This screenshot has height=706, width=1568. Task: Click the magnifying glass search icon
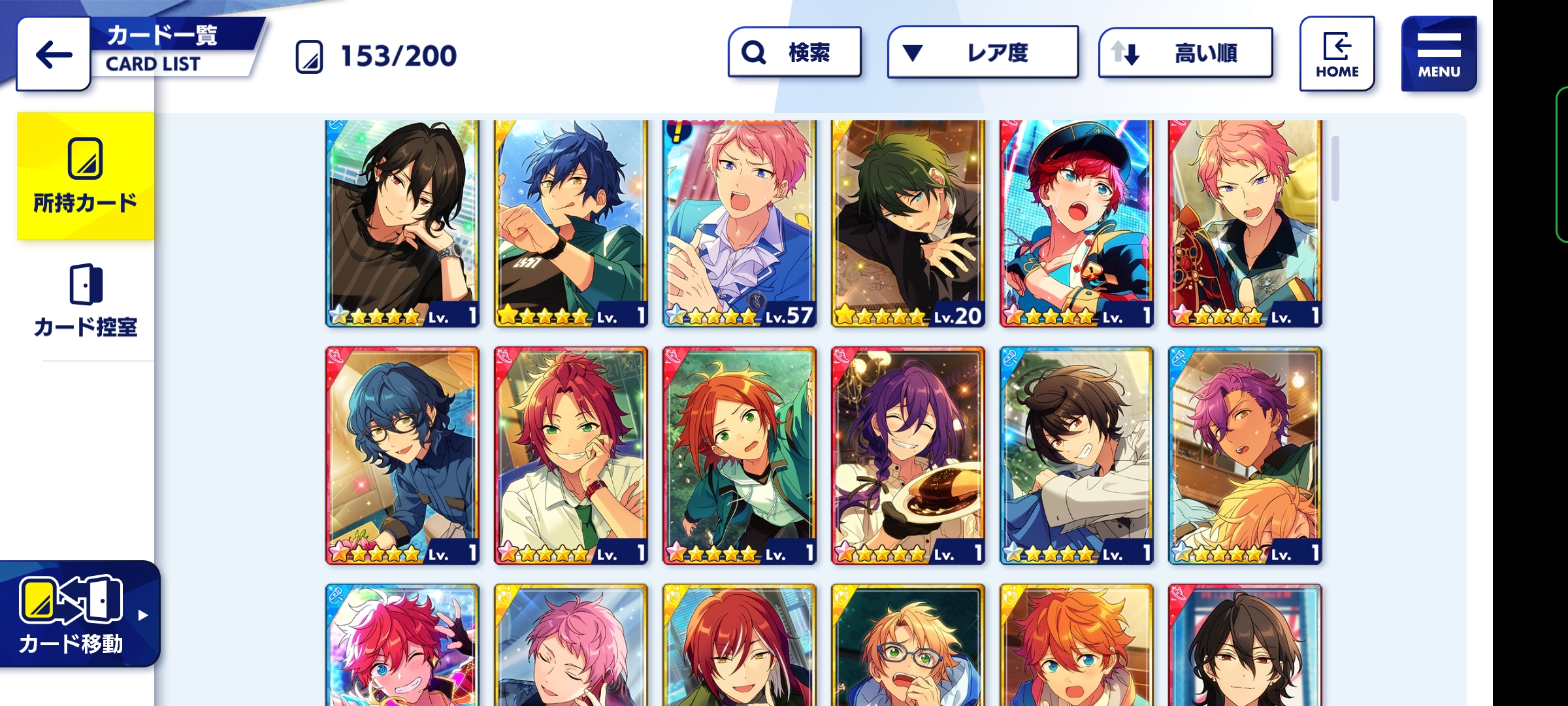tap(753, 52)
